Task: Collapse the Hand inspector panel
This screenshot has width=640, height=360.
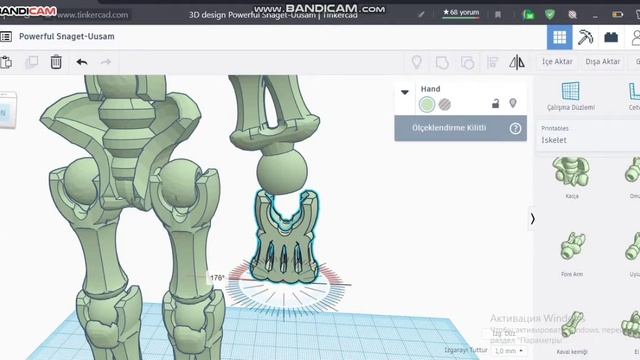Action: (405, 92)
